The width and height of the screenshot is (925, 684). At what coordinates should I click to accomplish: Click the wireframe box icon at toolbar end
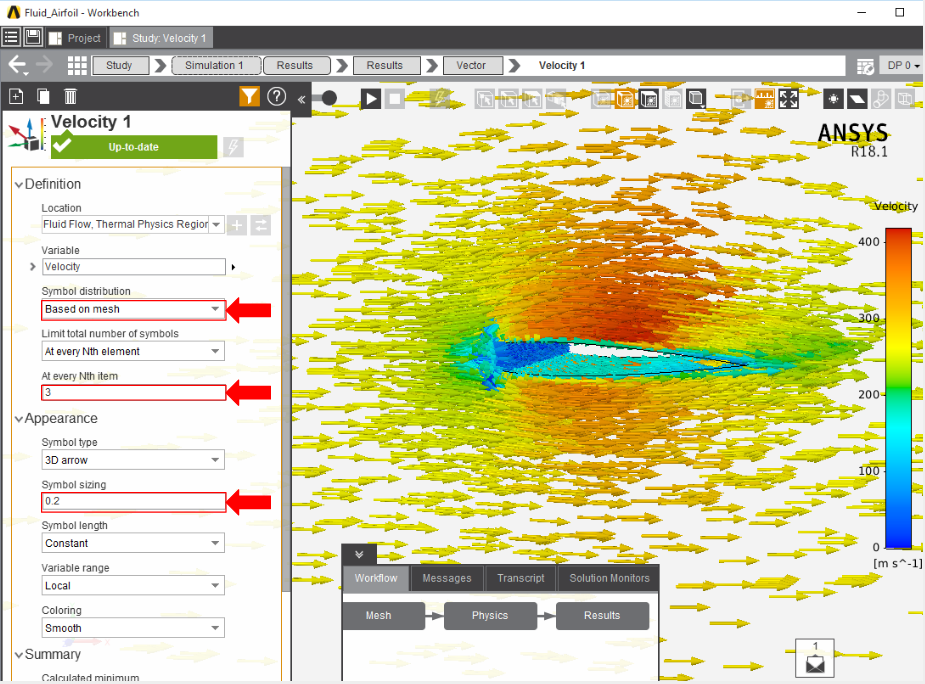click(904, 99)
